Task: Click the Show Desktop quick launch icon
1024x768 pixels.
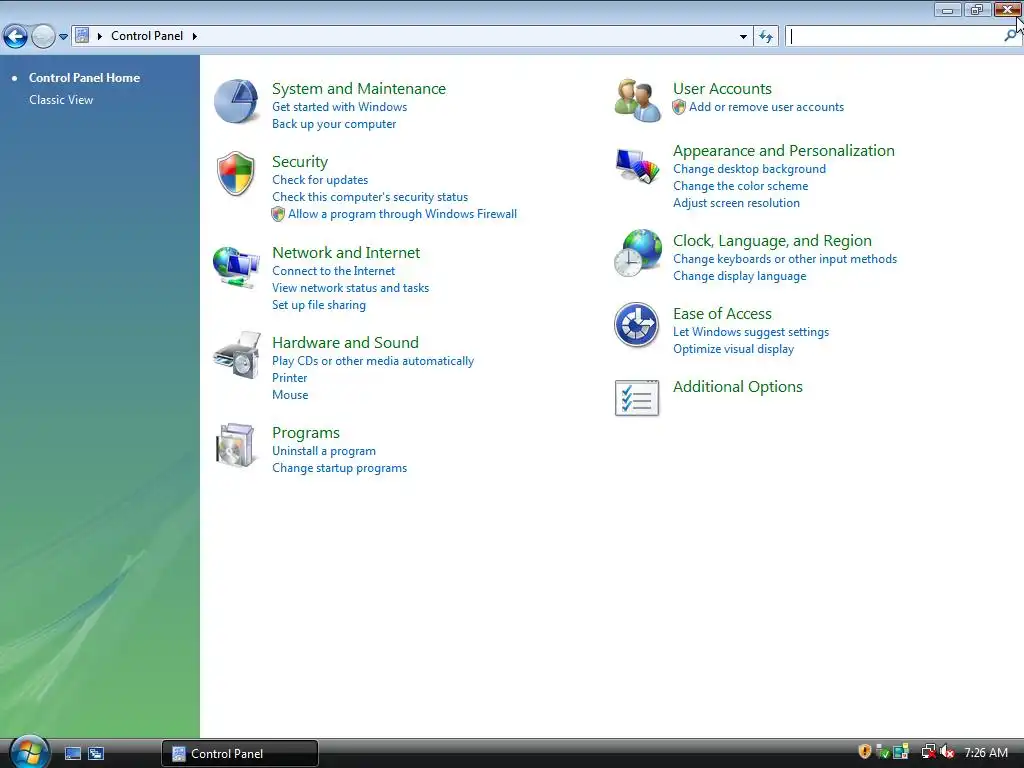Action: [x=72, y=754]
